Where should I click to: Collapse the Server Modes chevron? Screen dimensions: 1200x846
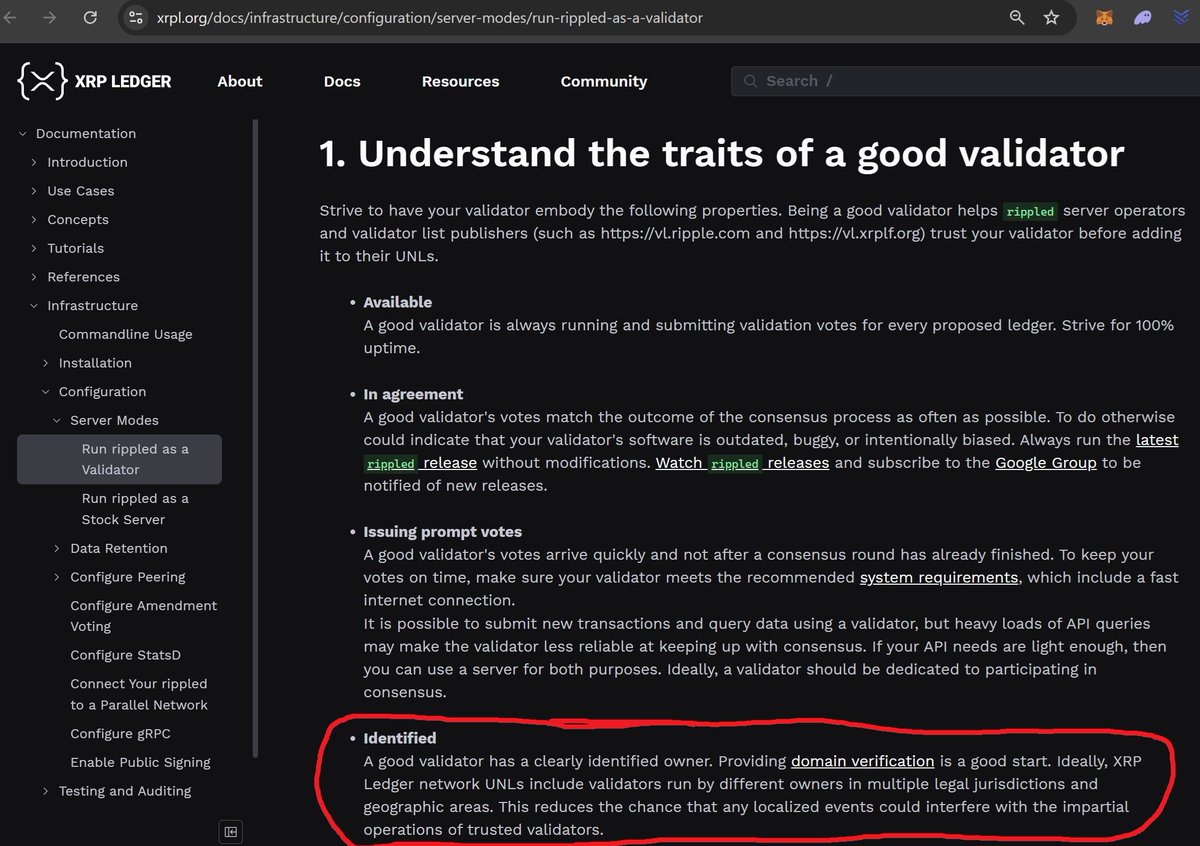[57, 421]
